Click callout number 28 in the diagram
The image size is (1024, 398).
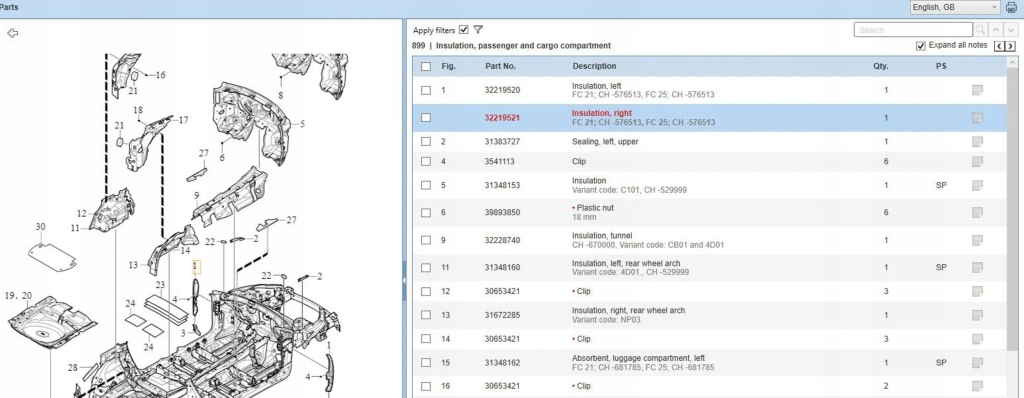pos(72,367)
